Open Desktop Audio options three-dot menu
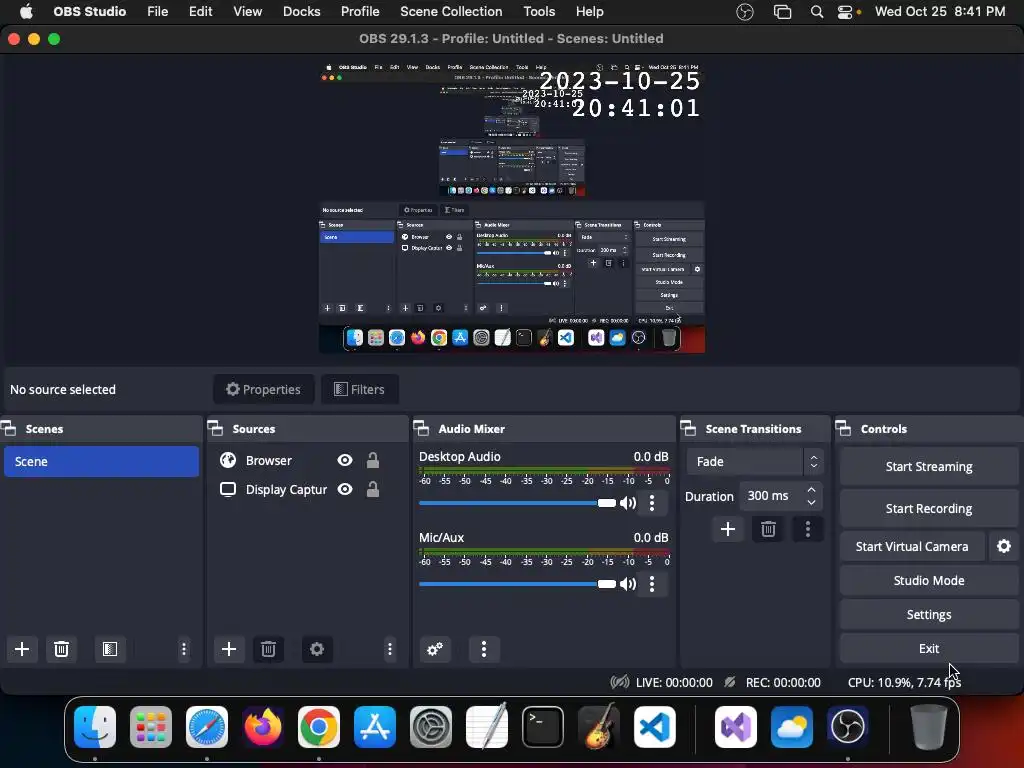Image resolution: width=1024 pixels, height=768 pixels. [x=652, y=503]
